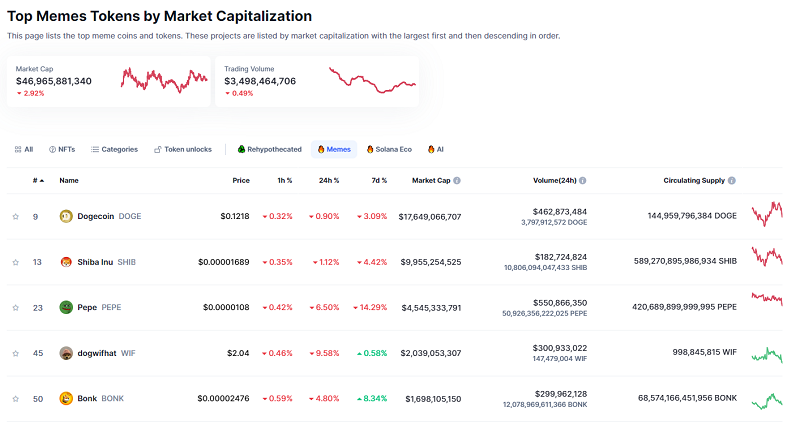Switch to the Solana Eco tab
This screenshot has width=800, height=425.
click(x=389, y=149)
